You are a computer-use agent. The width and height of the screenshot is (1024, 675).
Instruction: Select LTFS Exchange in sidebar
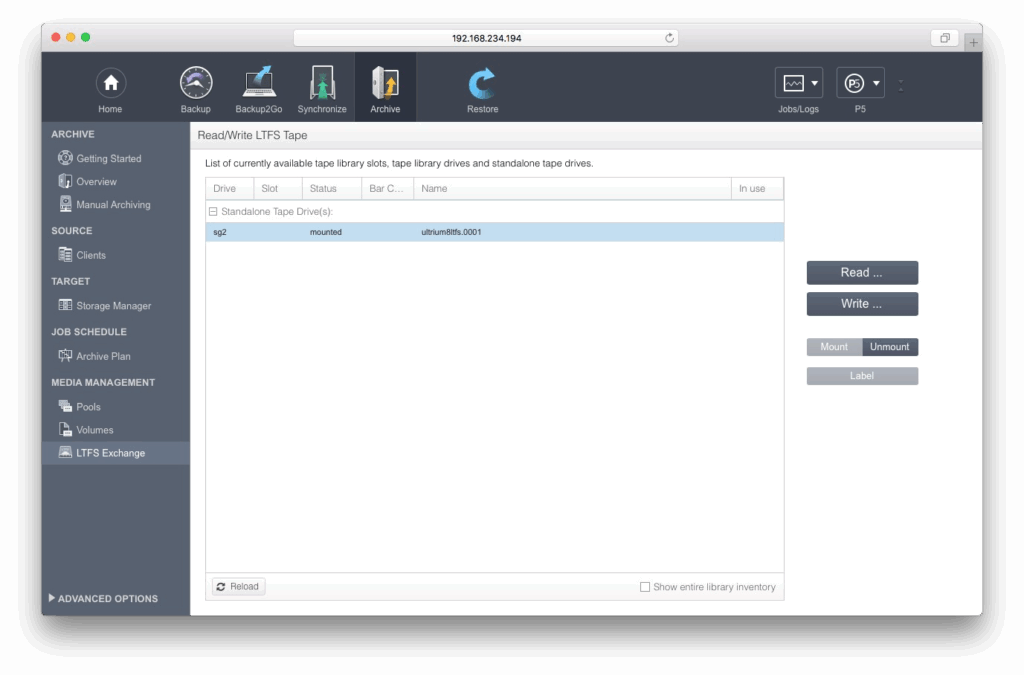point(110,453)
